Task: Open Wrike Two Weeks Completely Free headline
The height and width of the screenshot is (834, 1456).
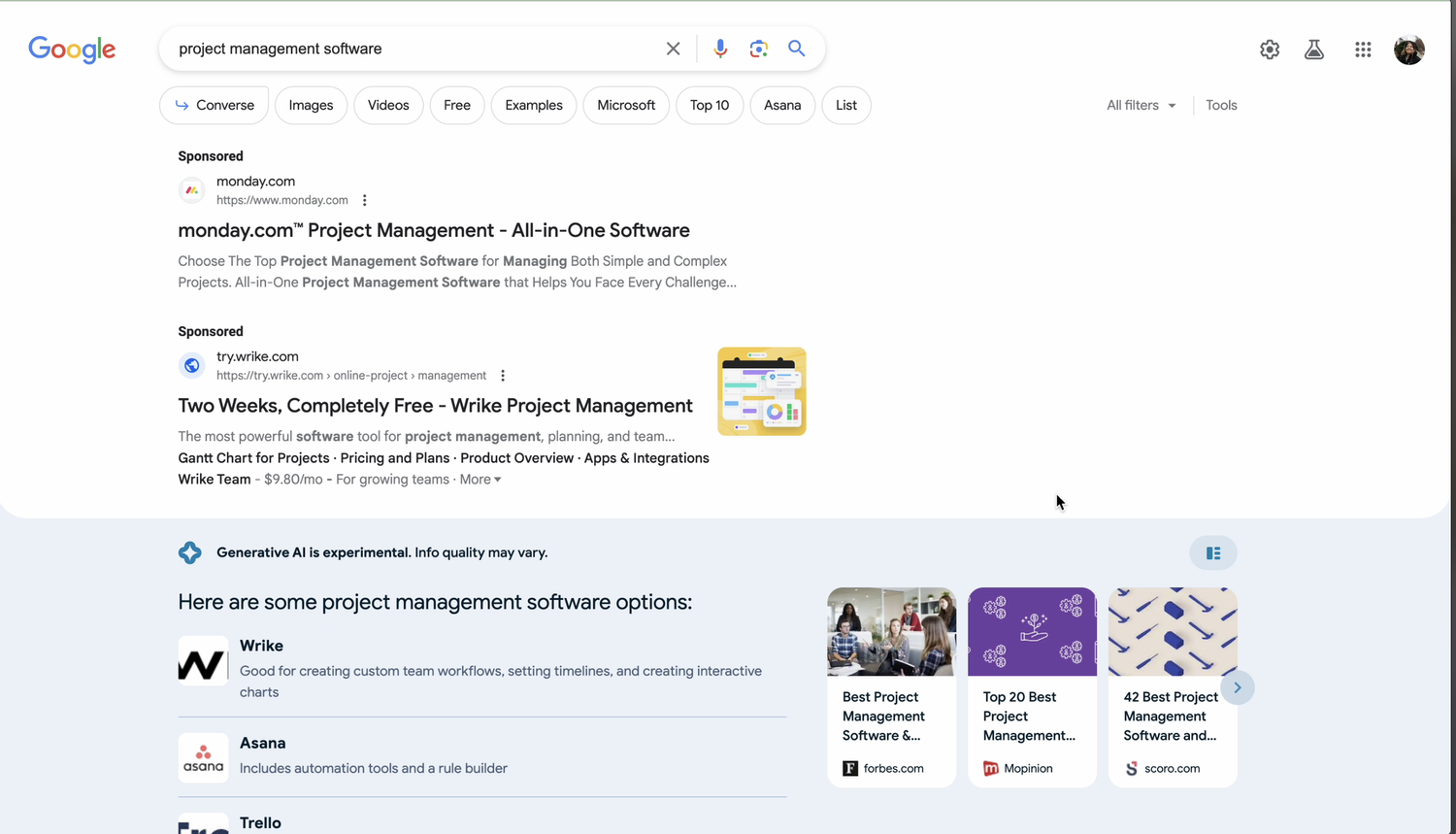Action: (x=435, y=406)
